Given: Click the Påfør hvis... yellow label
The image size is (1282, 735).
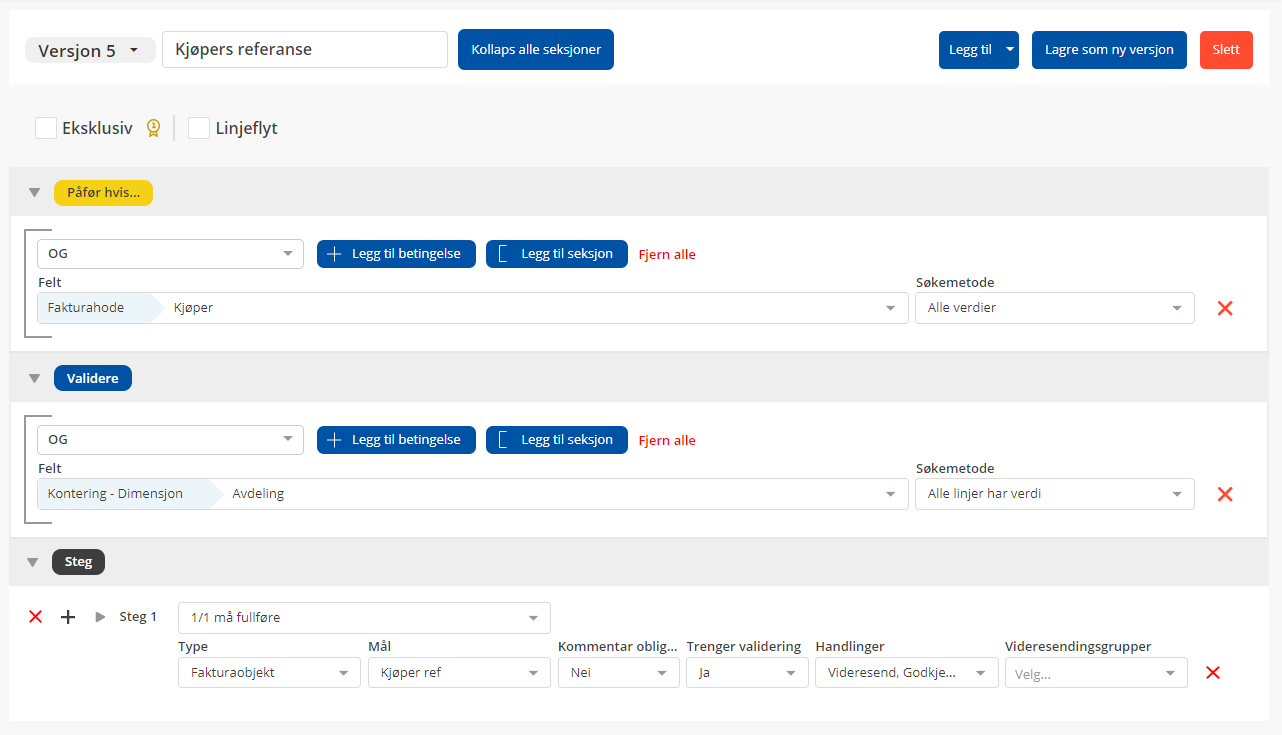Looking at the screenshot, I should [x=103, y=193].
